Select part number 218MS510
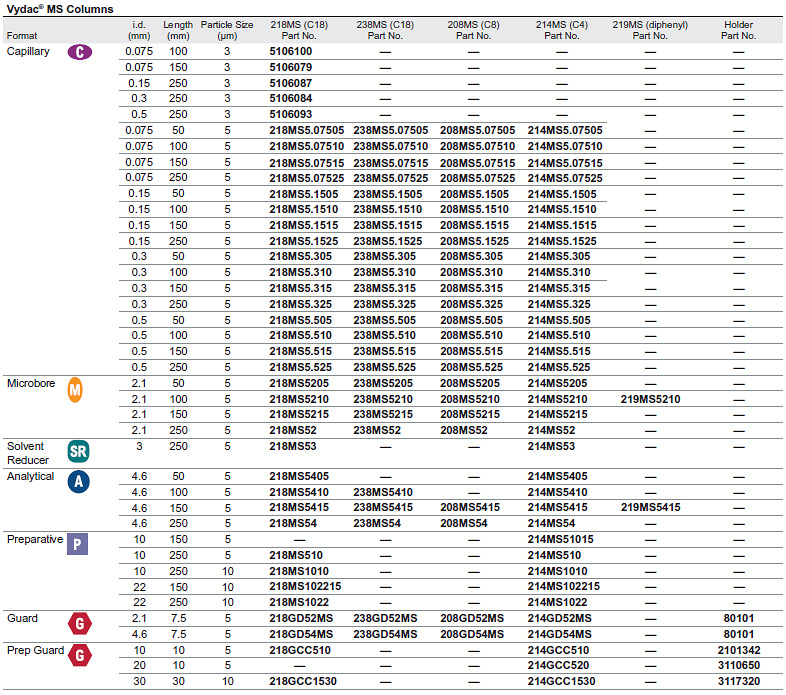The height and width of the screenshot is (695, 786). click(296, 556)
